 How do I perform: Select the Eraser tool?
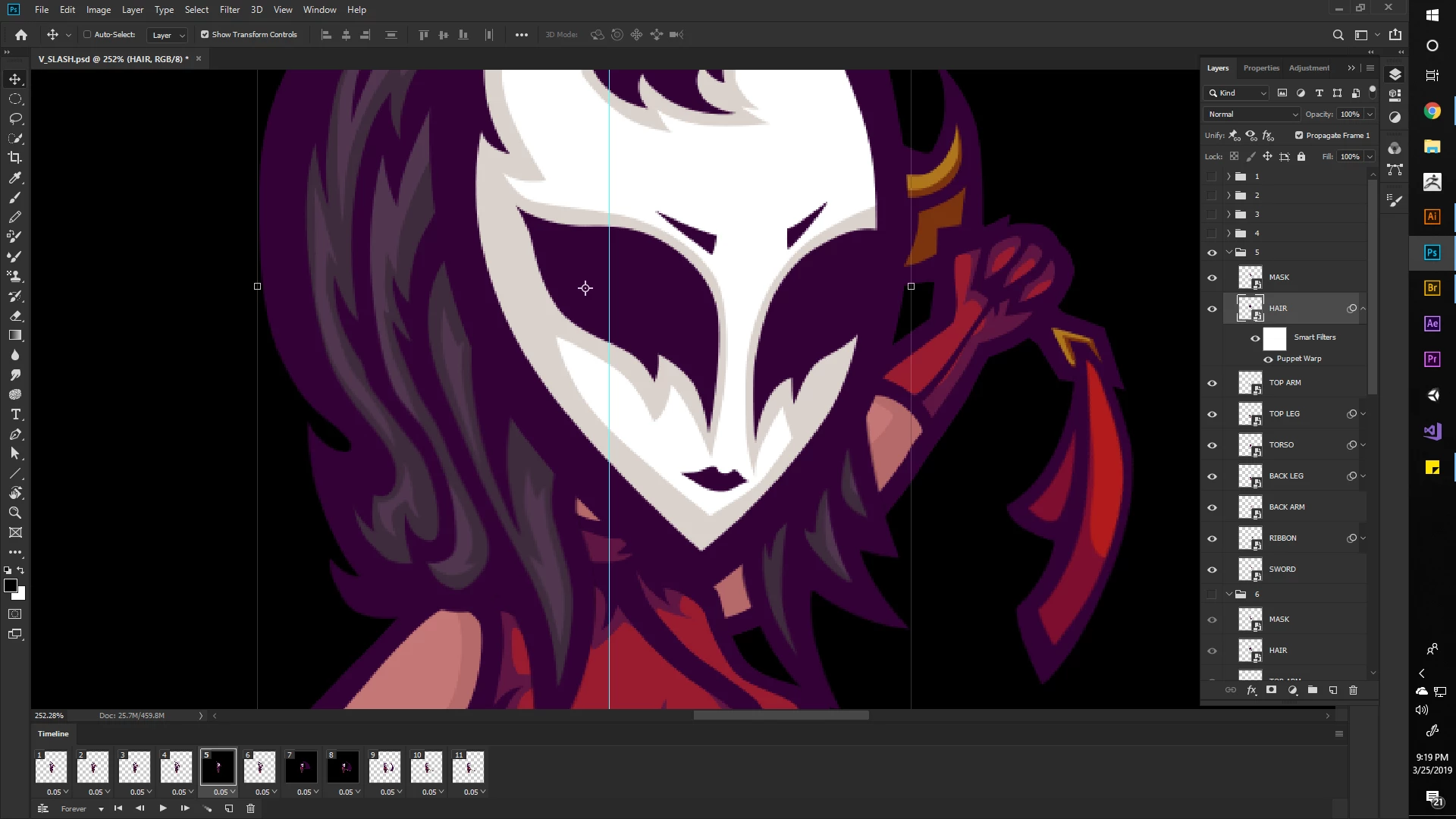(x=15, y=315)
